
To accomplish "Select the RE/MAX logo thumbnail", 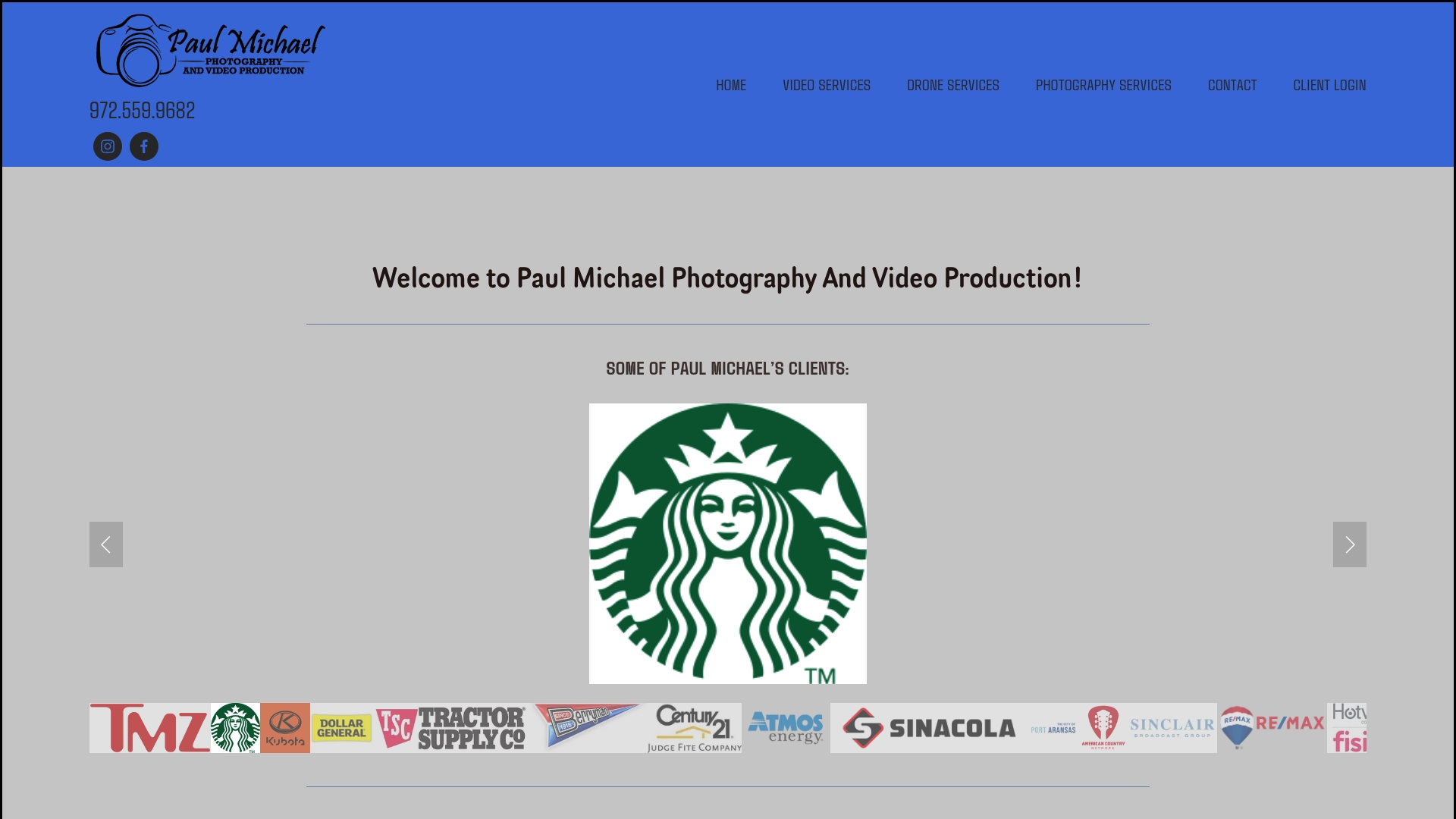I will point(1272,728).
